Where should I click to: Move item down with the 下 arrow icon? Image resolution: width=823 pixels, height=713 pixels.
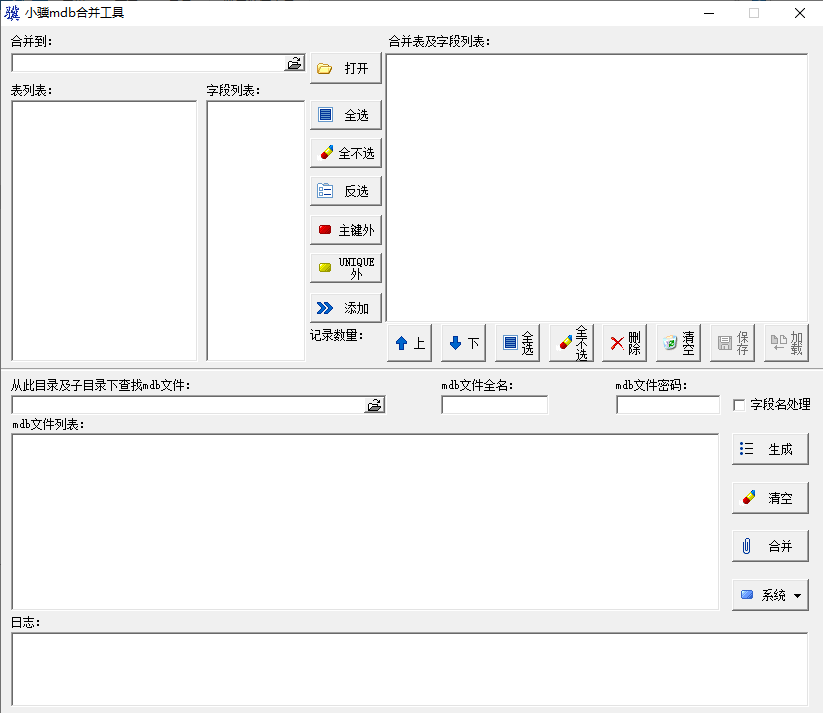pyautogui.click(x=463, y=343)
